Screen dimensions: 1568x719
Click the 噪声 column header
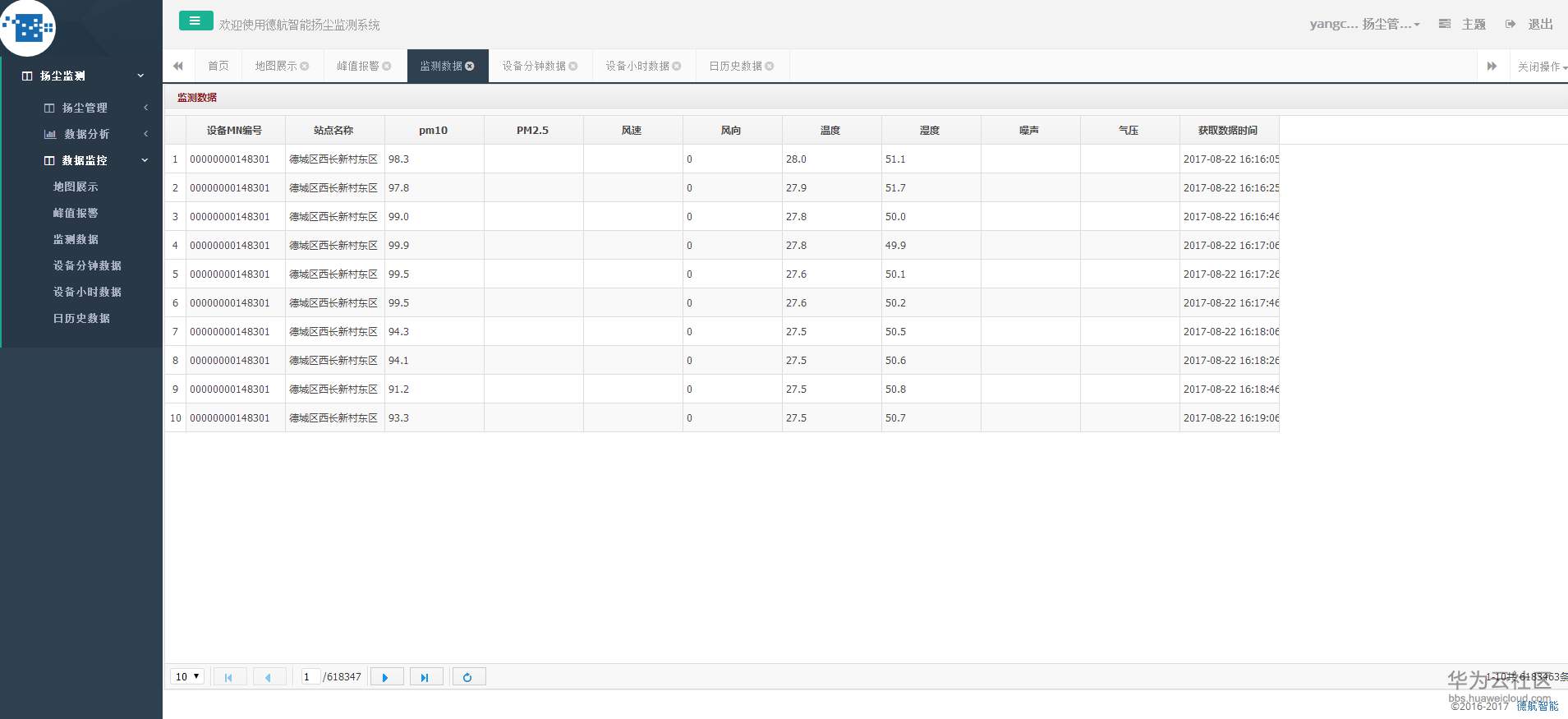(1030, 131)
